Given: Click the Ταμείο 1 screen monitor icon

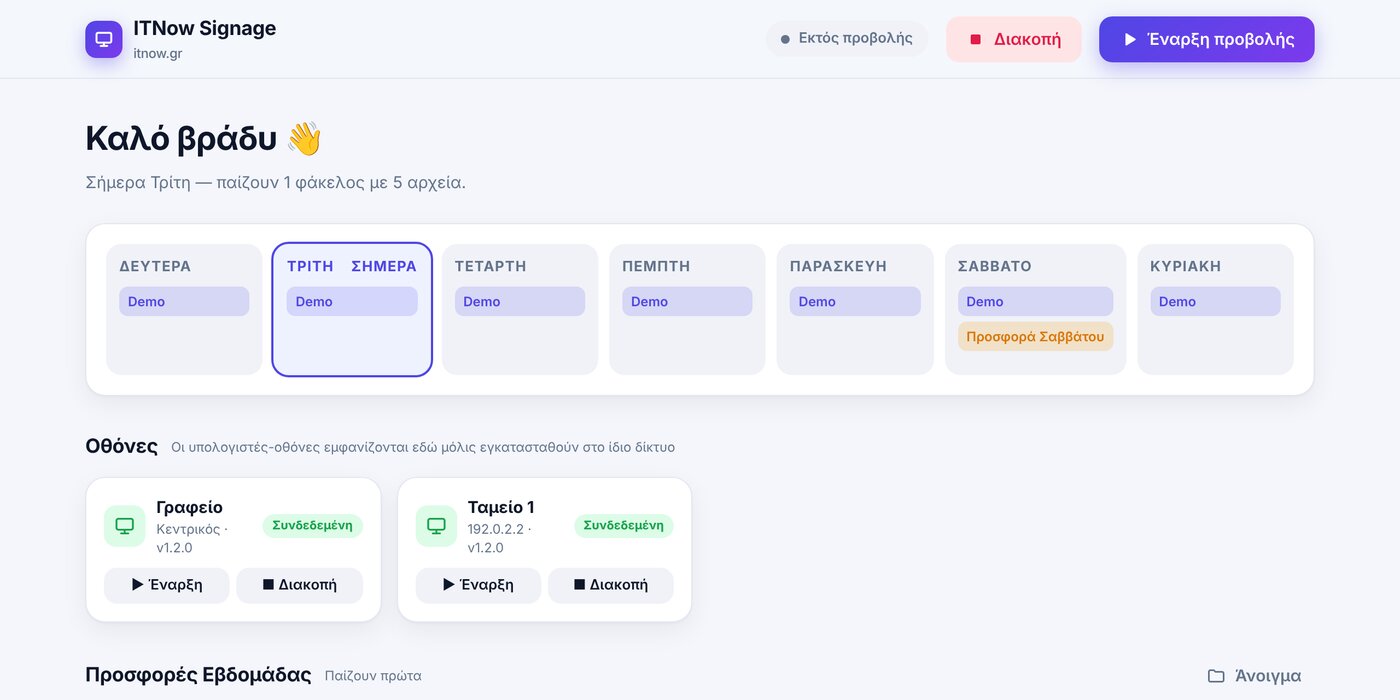Looking at the screenshot, I should (436, 526).
